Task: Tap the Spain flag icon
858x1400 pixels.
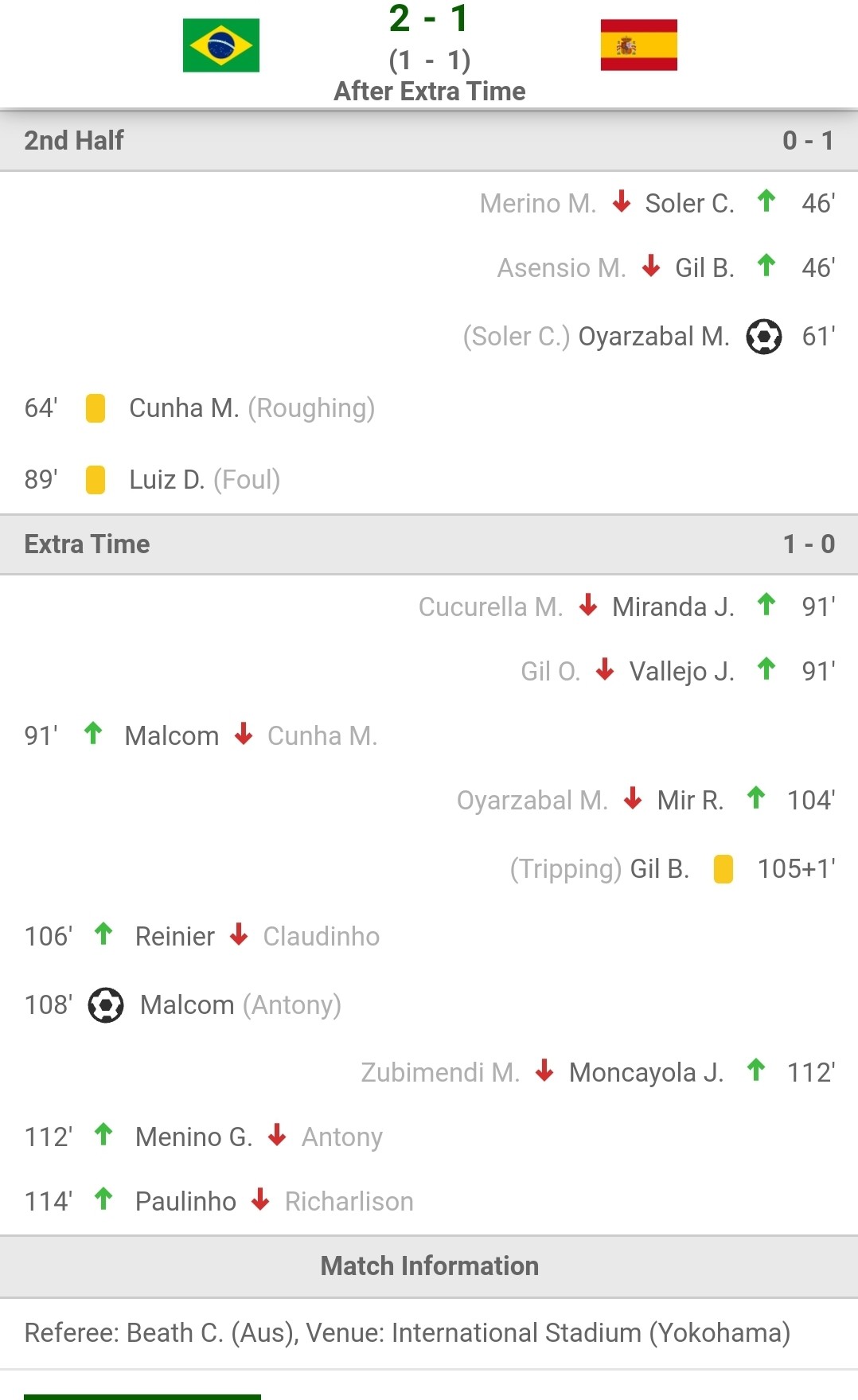Action: tap(638, 45)
